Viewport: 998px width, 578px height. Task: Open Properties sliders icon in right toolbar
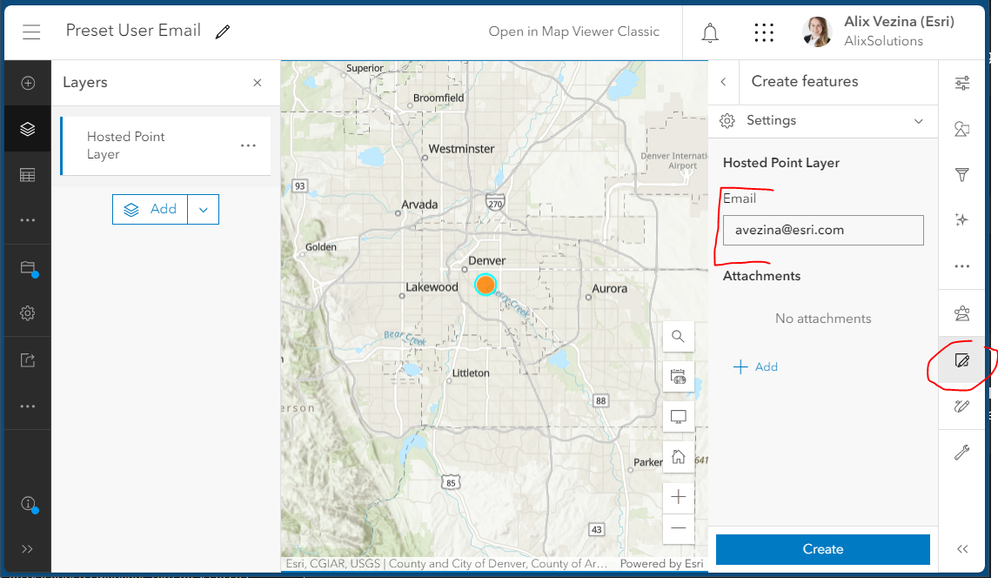point(962,83)
